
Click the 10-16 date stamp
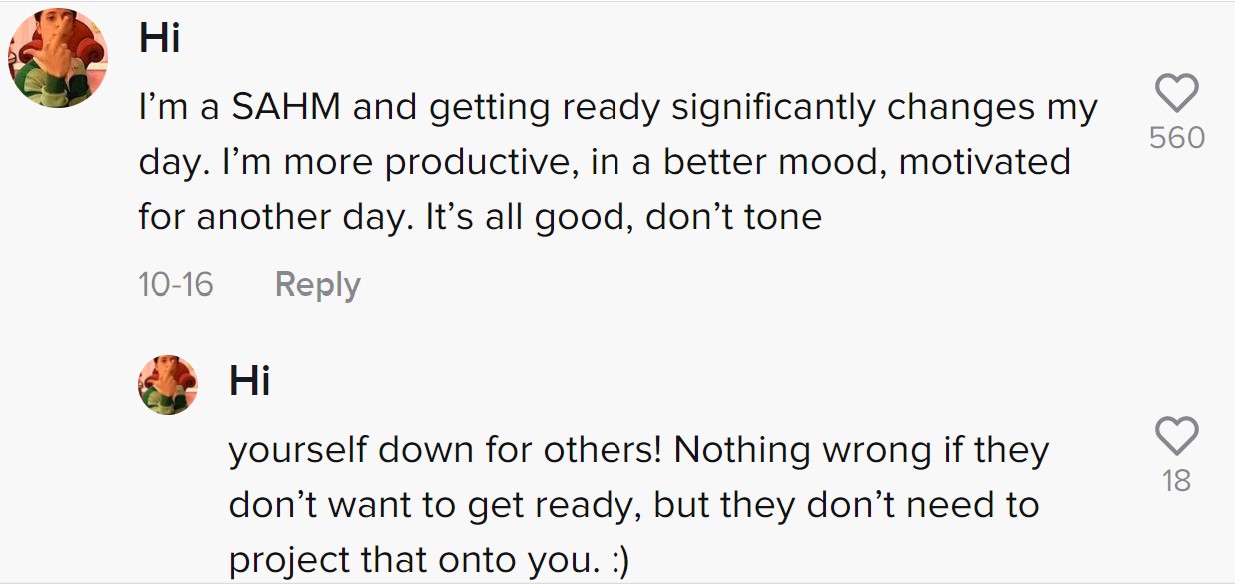(176, 284)
